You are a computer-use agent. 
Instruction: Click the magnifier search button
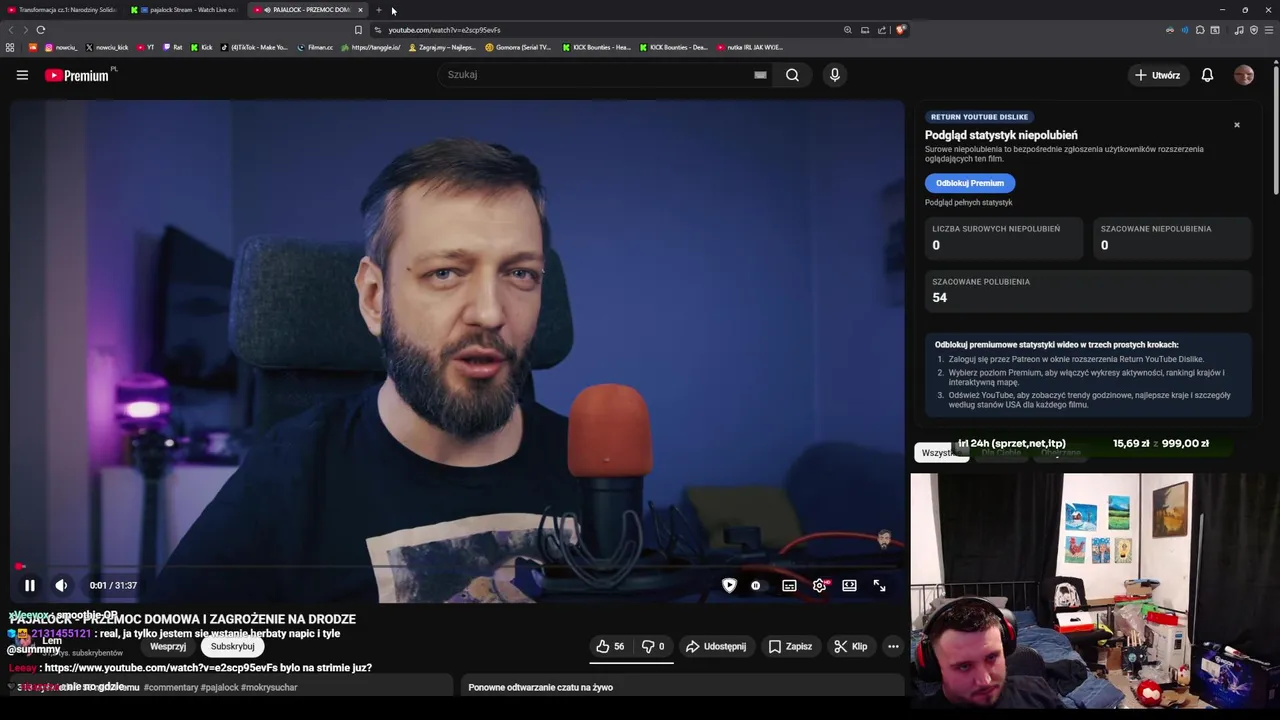pyautogui.click(x=792, y=75)
